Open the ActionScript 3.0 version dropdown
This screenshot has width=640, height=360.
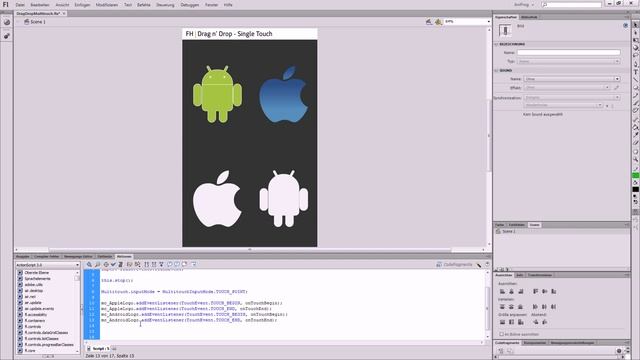pyautogui.click(x=47, y=265)
